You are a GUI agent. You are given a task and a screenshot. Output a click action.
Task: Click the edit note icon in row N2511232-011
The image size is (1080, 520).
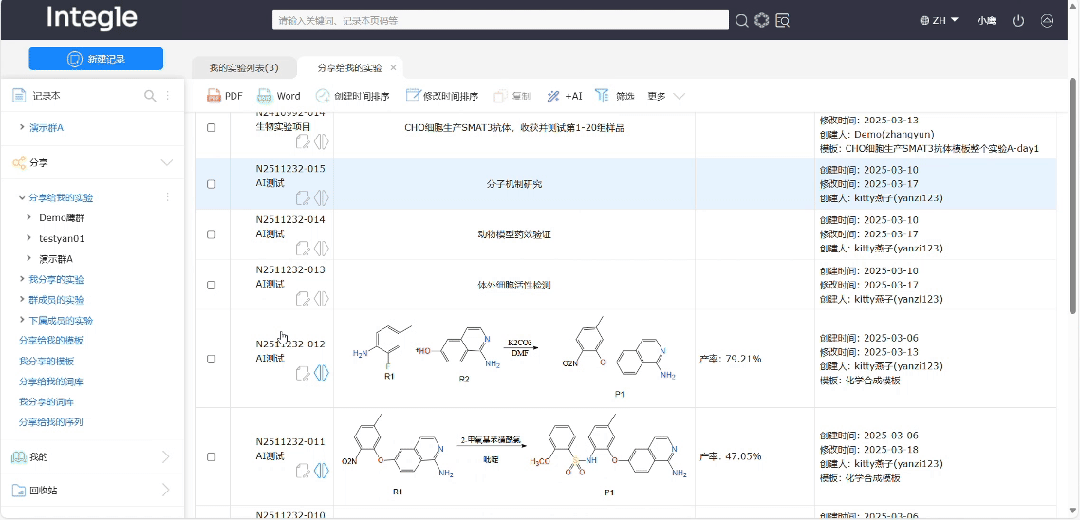pyautogui.click(x=302, y=470)
